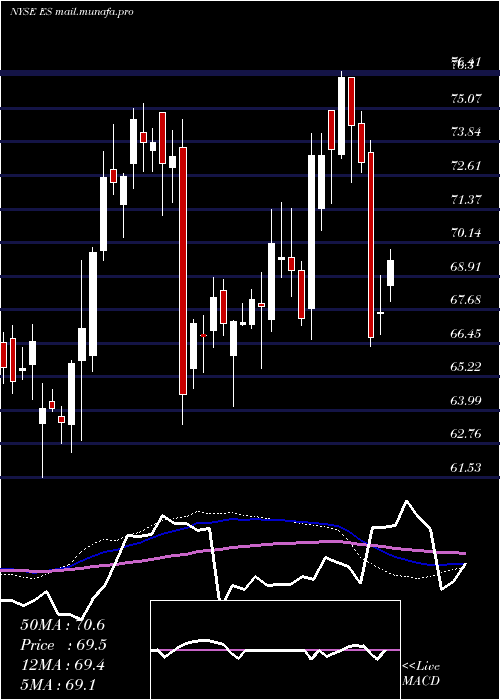
Task: Click the 5MA : 69.1 reading
Action: pyautogui.click(x=58, y=685)
